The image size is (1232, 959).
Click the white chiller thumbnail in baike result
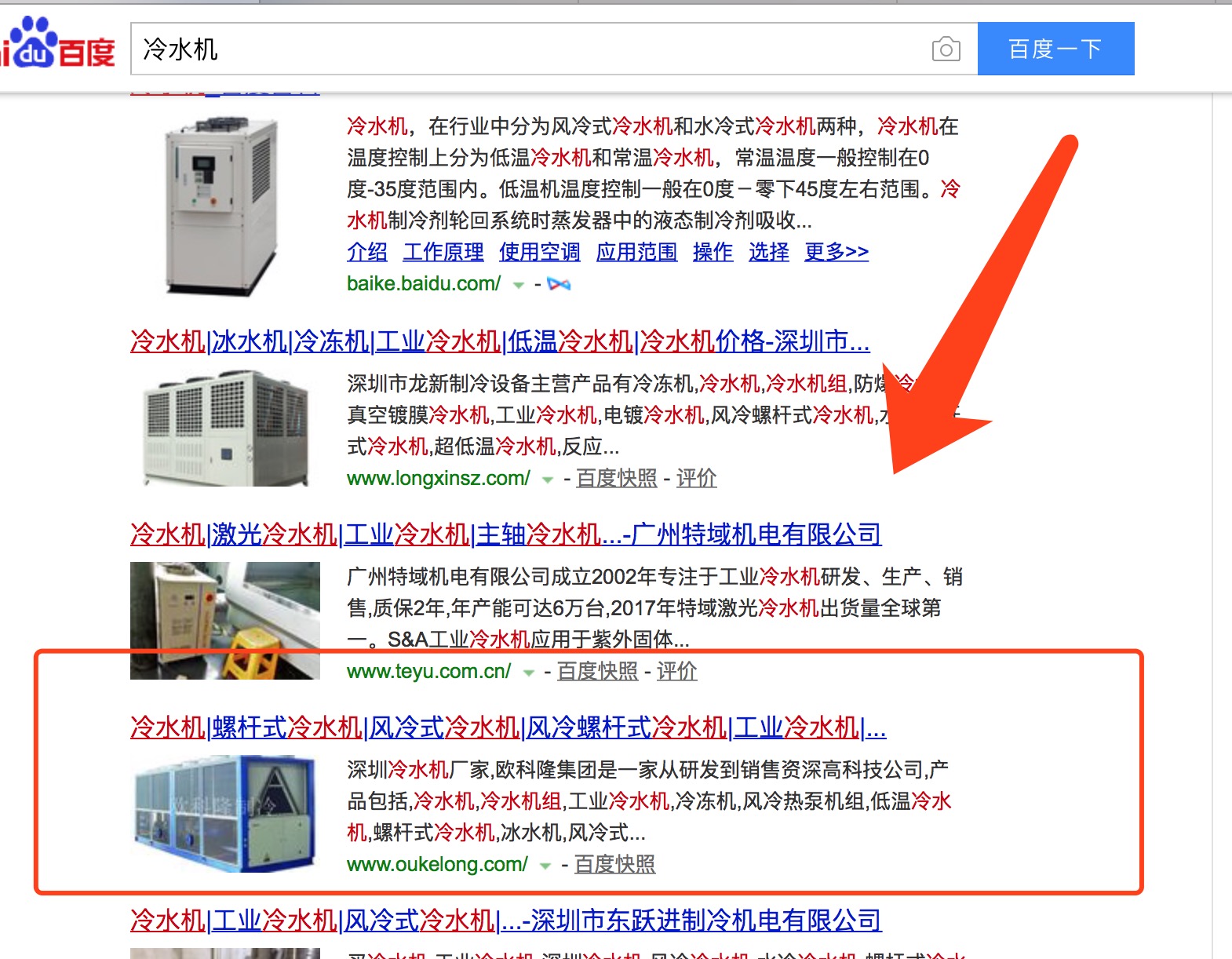(222, 206)
